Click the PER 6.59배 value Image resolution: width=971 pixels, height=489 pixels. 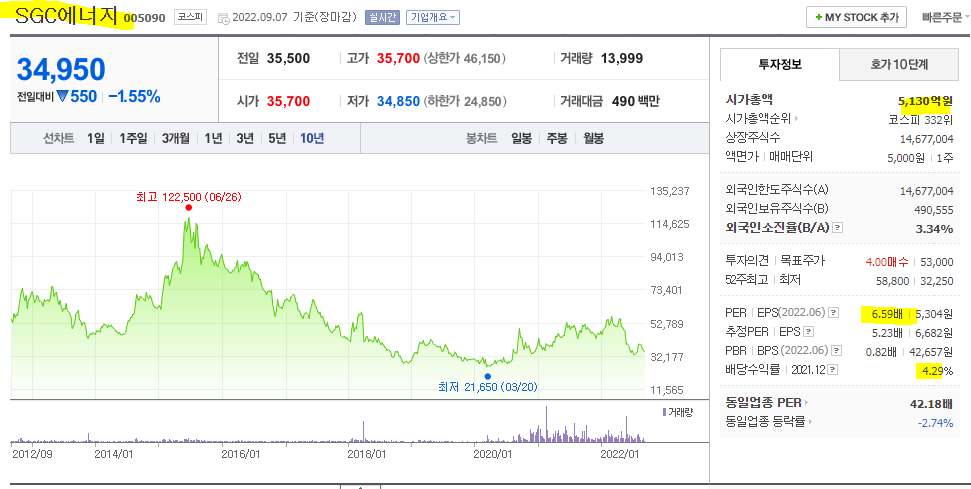[x=887, y=314]
